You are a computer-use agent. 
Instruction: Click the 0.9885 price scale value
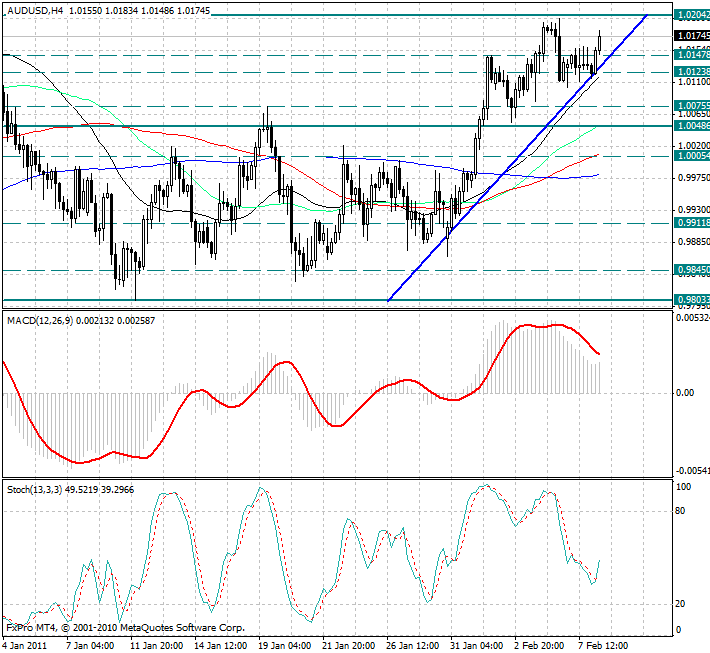coord(693,242)
